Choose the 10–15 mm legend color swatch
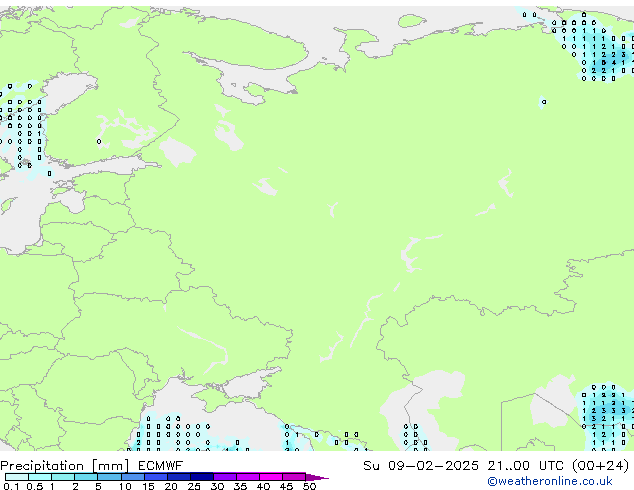Screen dimensions: 634x490 click(132, 477)
